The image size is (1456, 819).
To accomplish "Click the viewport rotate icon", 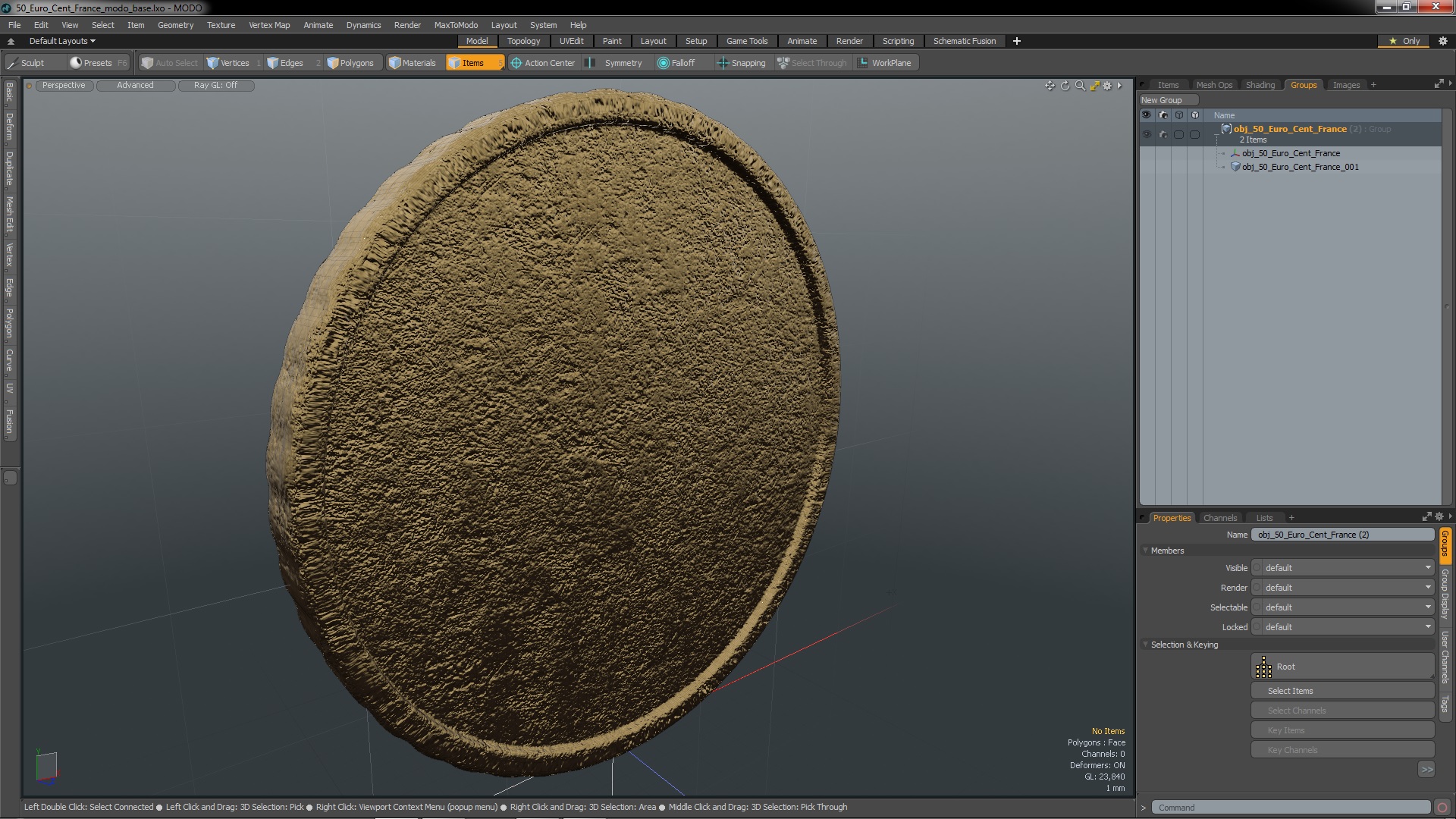I will click(1065, 86).
